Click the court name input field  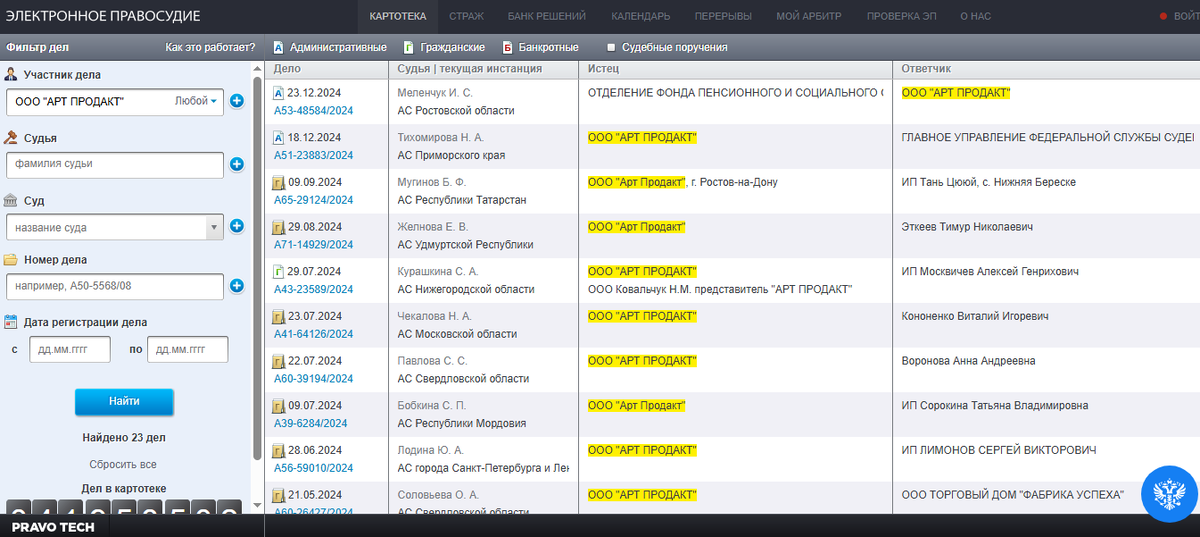(x=105, y=227)
